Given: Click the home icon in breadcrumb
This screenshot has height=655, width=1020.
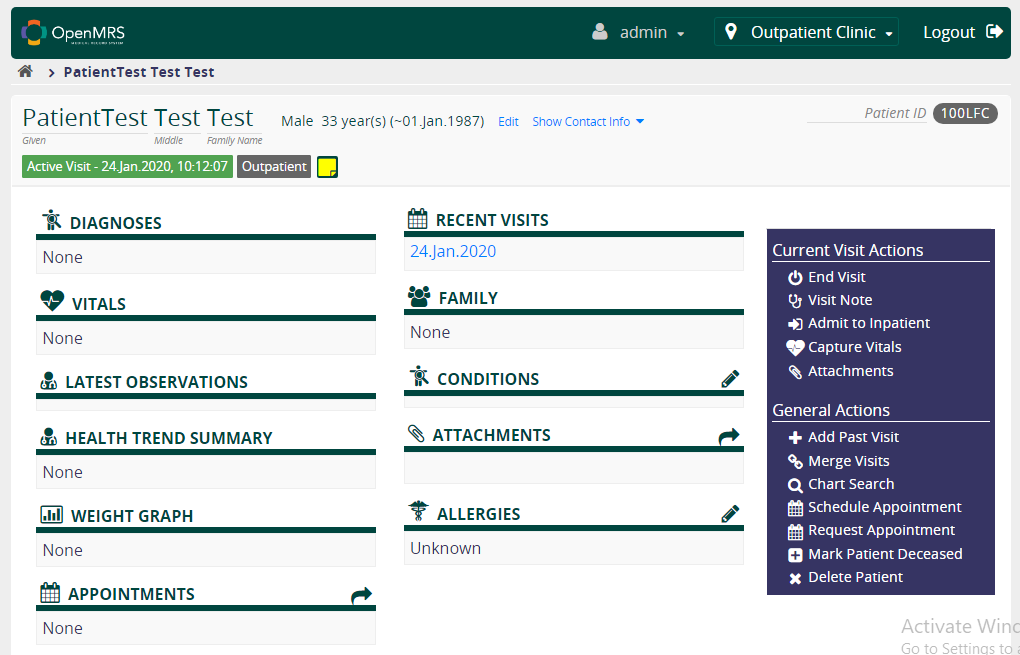Looking at the screenshot, I should pos(25,72).
